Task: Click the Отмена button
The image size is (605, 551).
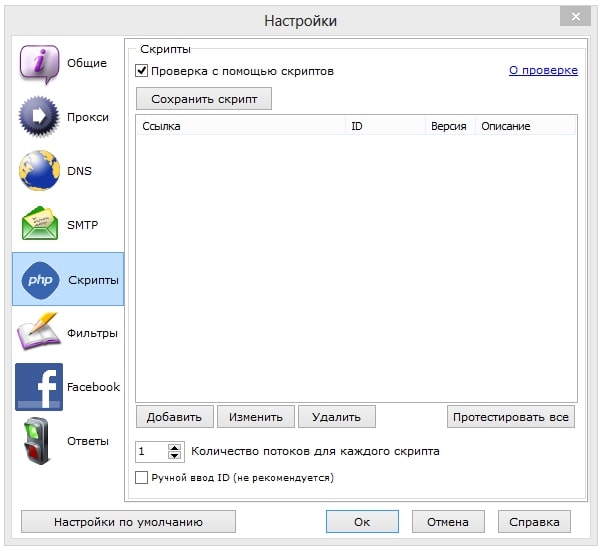Action: pyautogui.click(x=448, y=522)
